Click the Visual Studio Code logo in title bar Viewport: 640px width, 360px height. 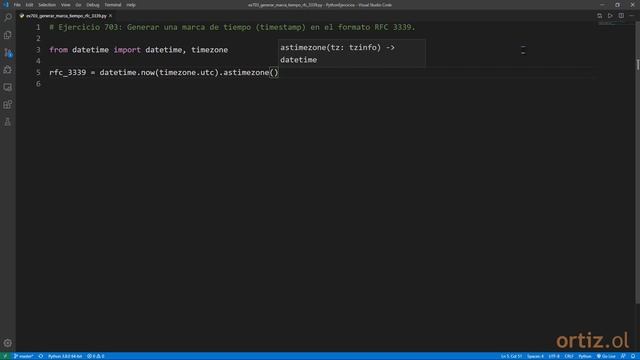[5, 5]
